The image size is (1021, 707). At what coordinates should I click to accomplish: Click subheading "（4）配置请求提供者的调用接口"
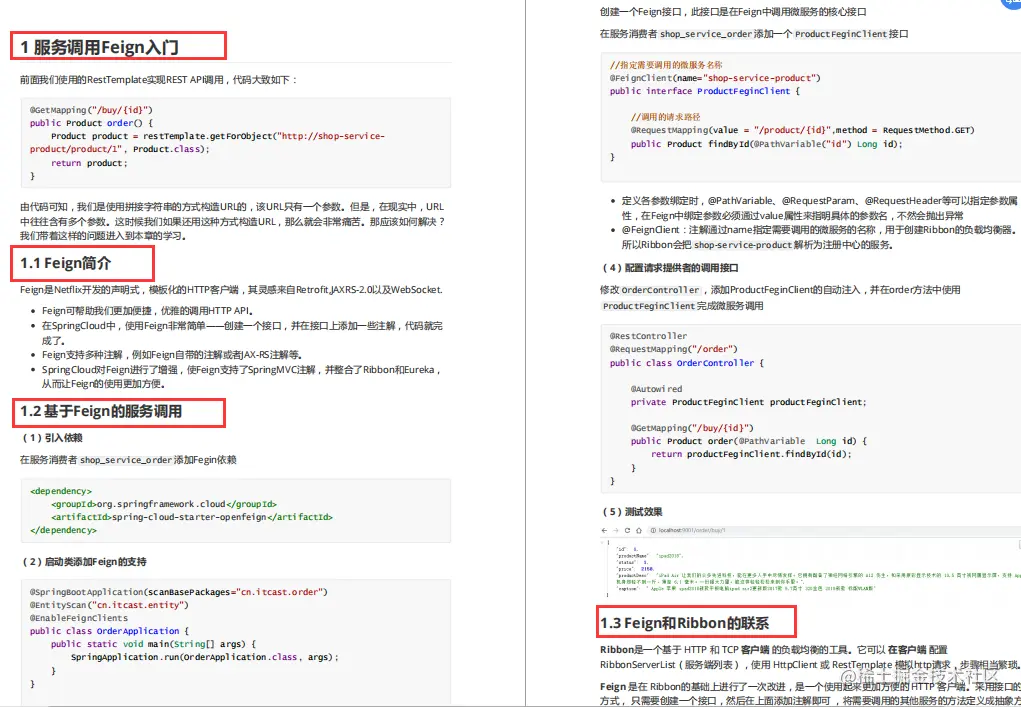pyautogui.click(x=669, y=268)
